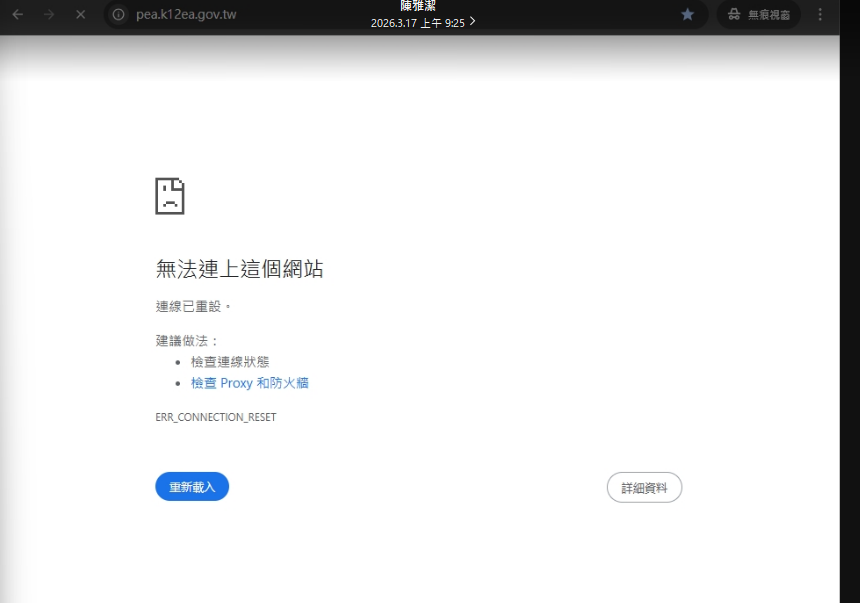Image resolution: width=860 pixels, height=603 pixels.
Task: Bookmark this page with the star icon
Action: (687, 14)
